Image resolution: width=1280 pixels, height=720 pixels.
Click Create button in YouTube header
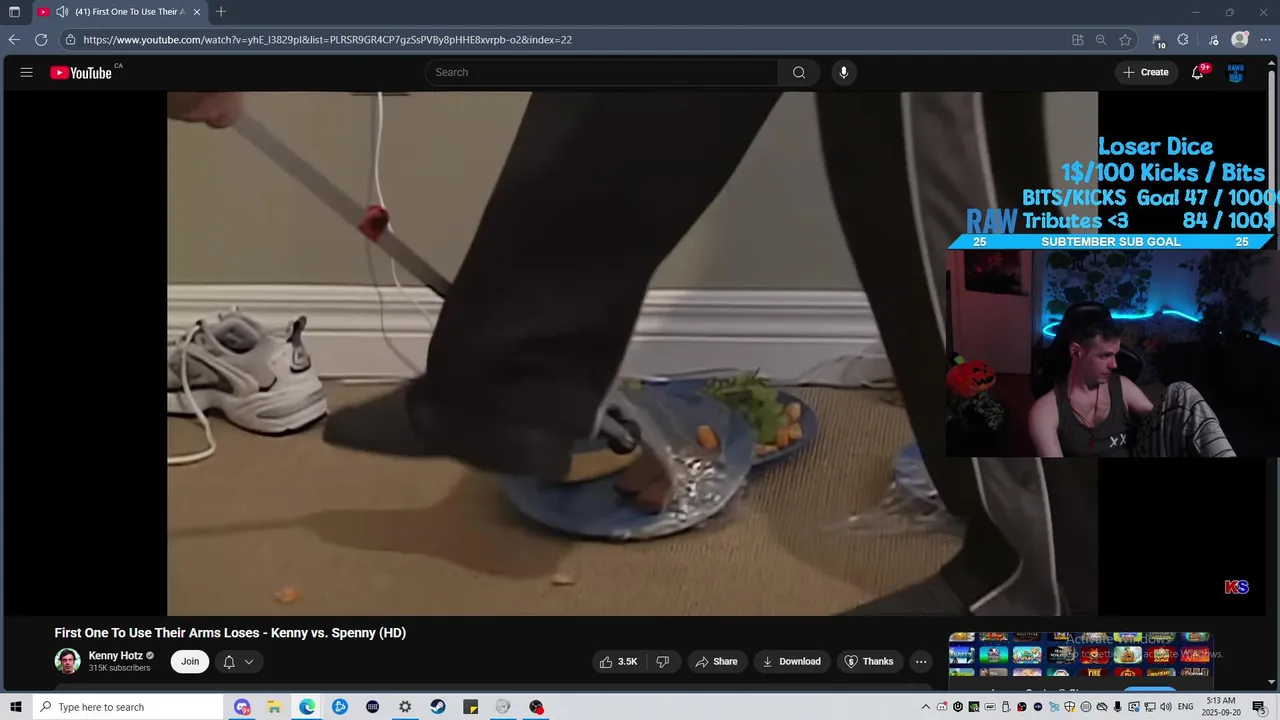[1146, 72]
